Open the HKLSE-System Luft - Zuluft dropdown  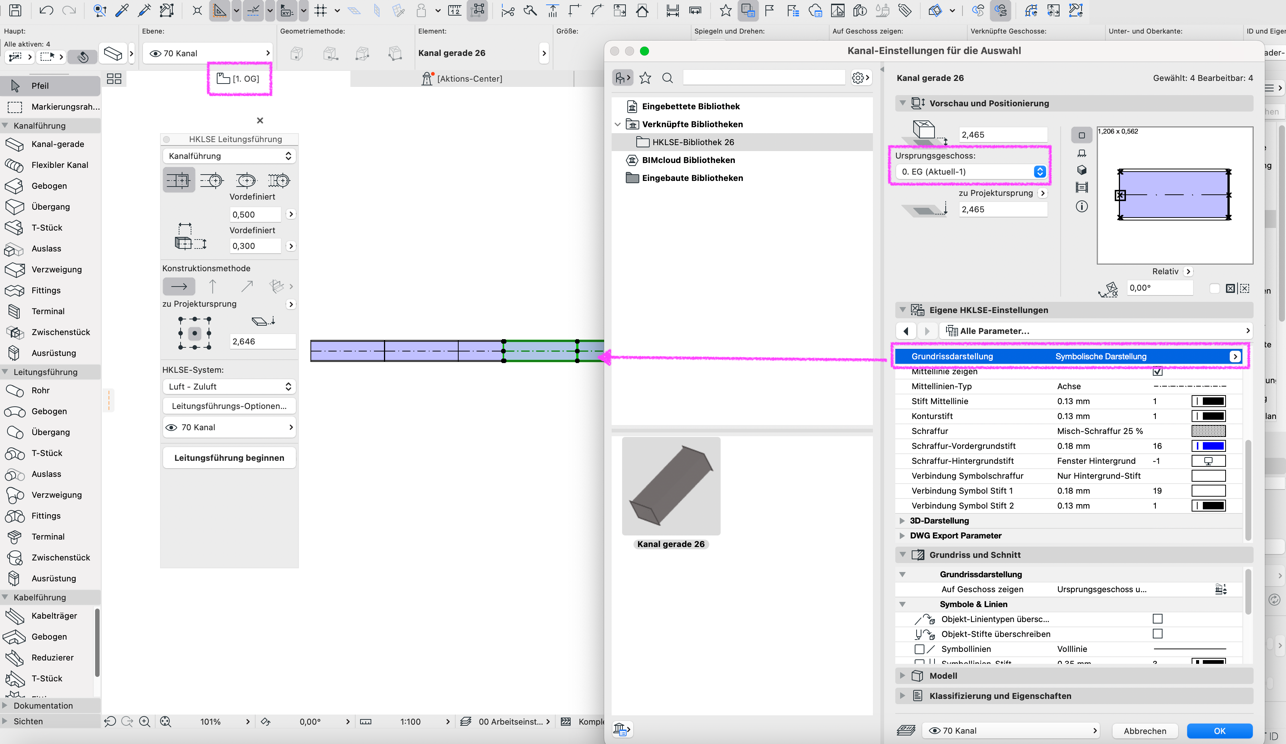click(229, 386)
